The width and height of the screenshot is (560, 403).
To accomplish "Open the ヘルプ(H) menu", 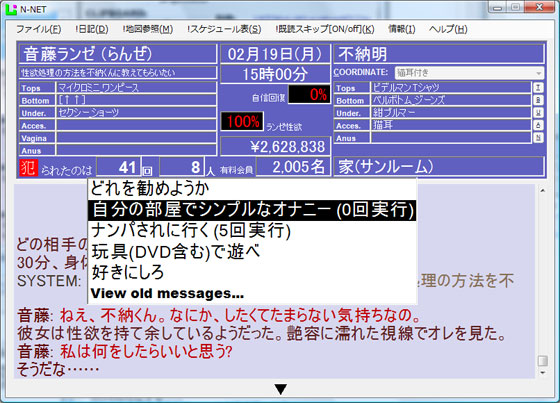I will point(448,29).
